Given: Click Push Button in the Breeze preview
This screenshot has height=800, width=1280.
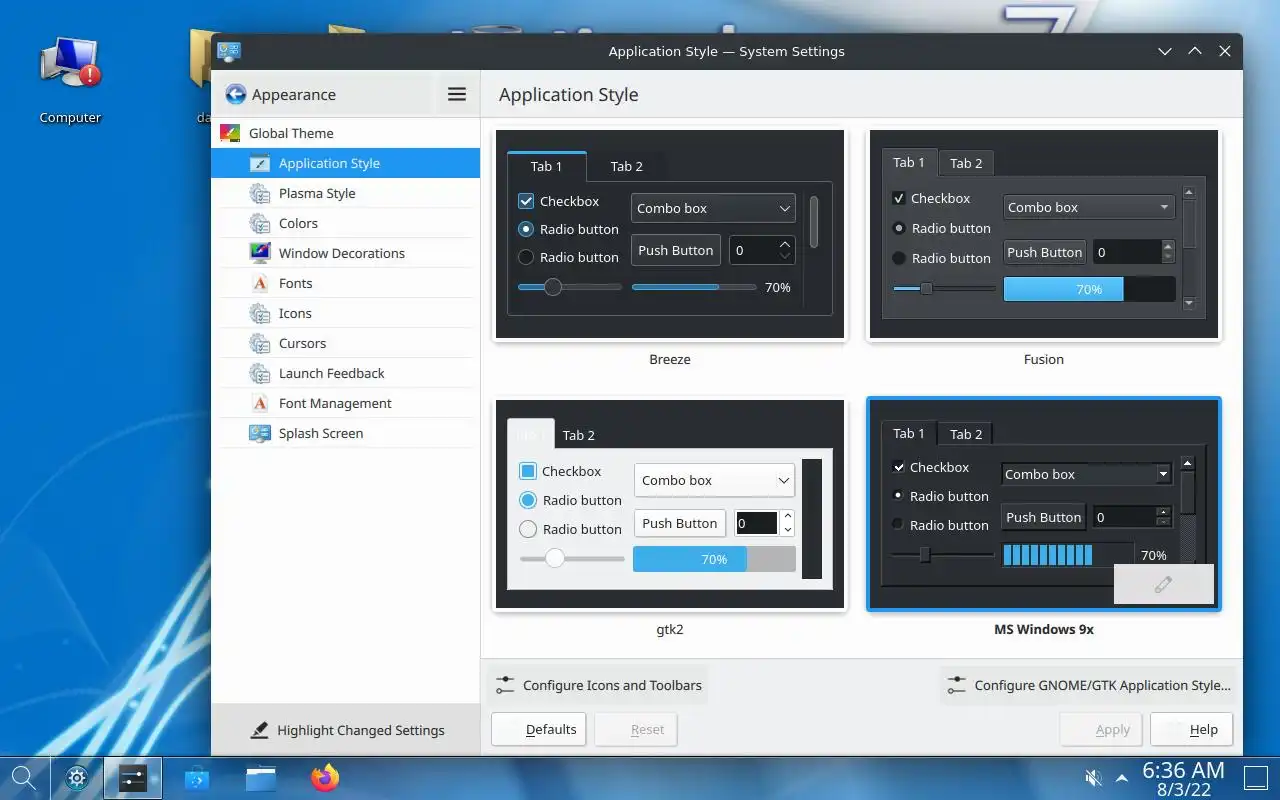Looking at the screenshot, I should pos(676,250).
